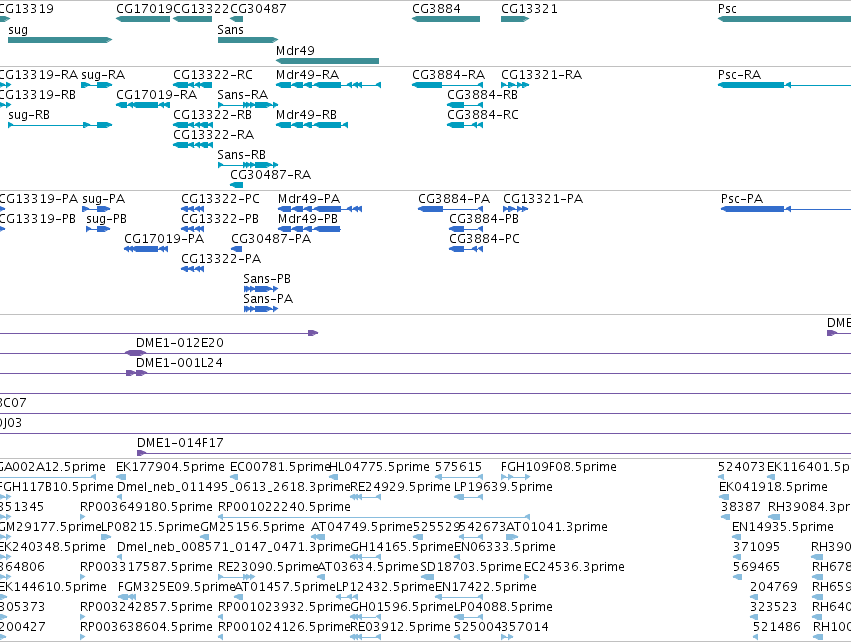The image size is (851, 642).
Task: Select the Sans-RB transcript label
Action: coord(242,155)
